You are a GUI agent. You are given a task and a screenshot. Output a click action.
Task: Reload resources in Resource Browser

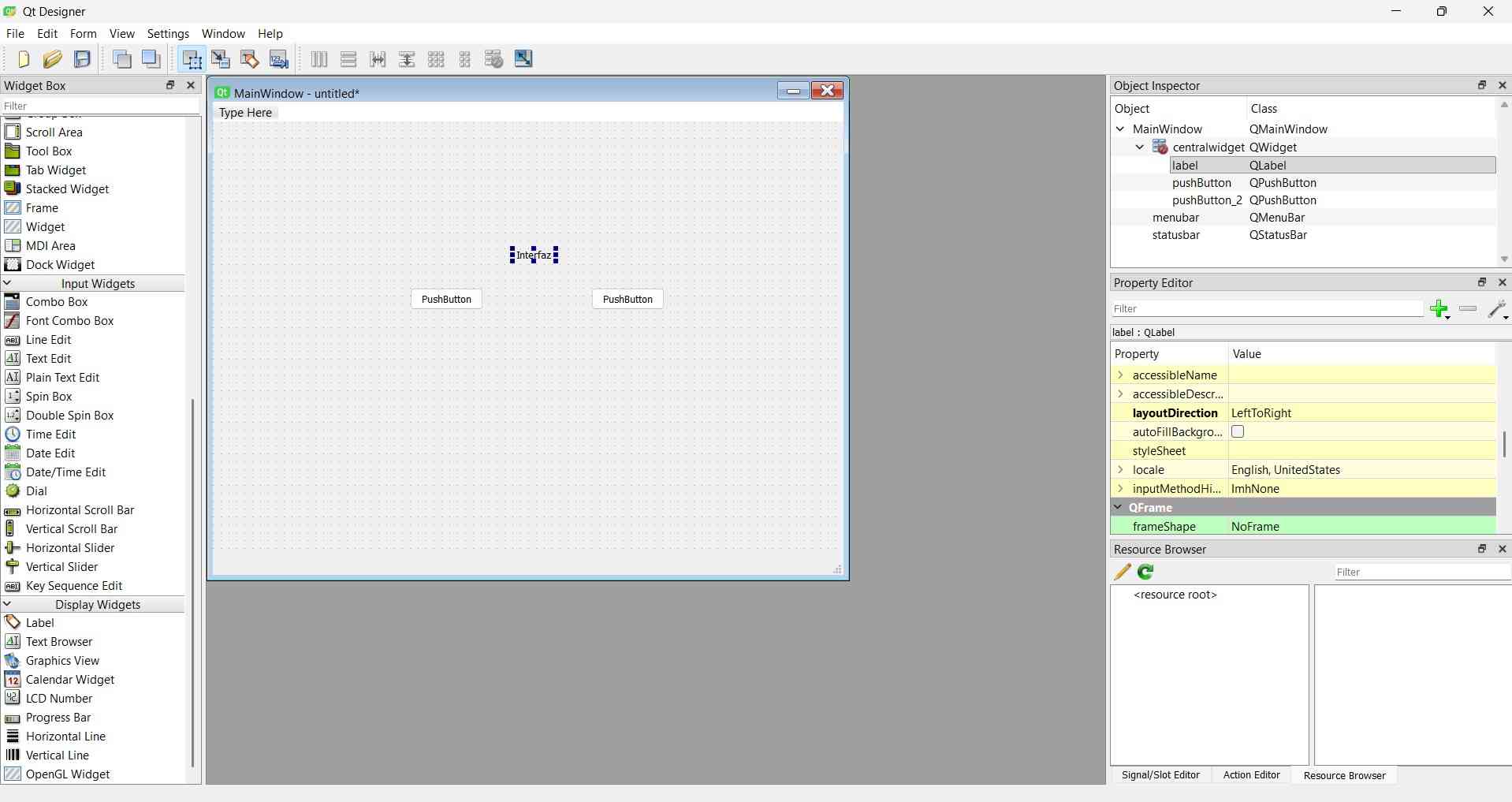pos(1145,572)
